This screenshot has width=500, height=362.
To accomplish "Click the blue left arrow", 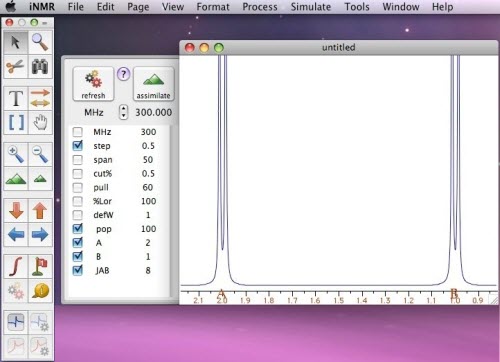I will click(x=16, y=234).
